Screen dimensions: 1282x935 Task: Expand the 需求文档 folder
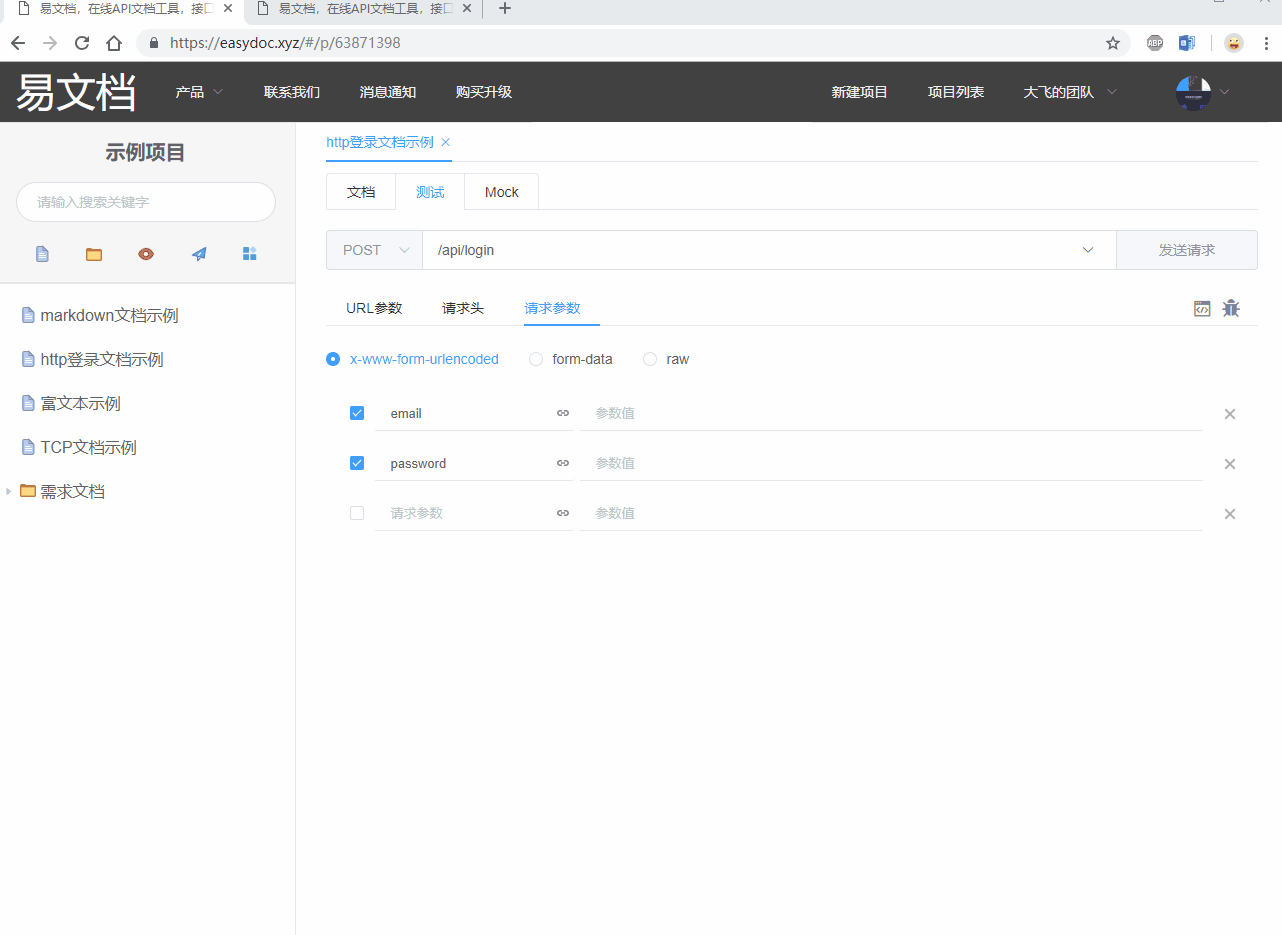[9, 491]
